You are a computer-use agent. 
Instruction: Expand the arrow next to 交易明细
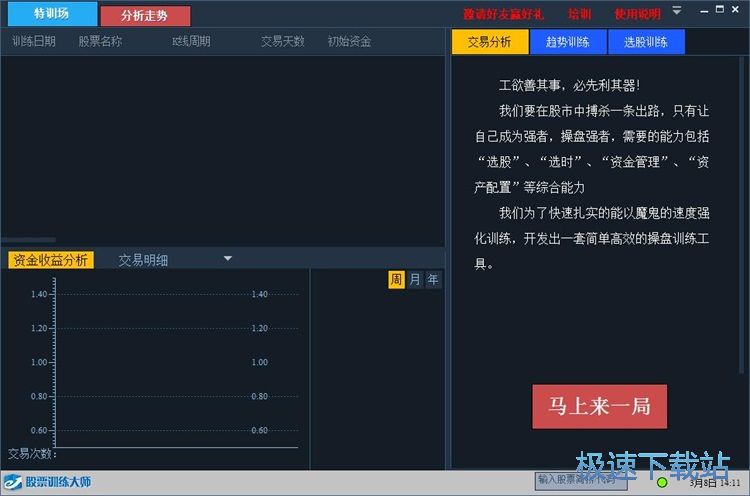227,259
